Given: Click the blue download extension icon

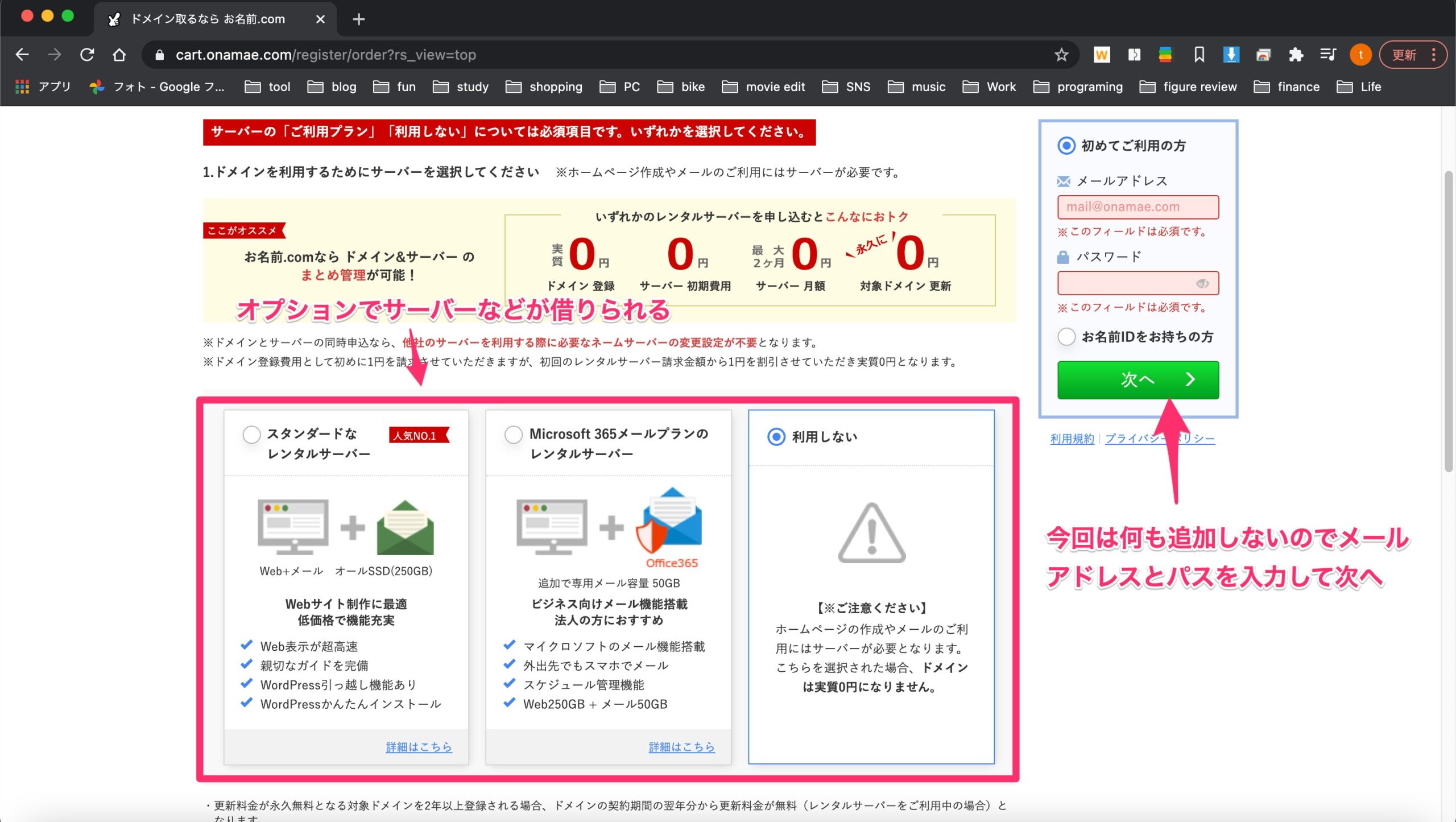Looking at the screenshot, I should [1231, 55].
